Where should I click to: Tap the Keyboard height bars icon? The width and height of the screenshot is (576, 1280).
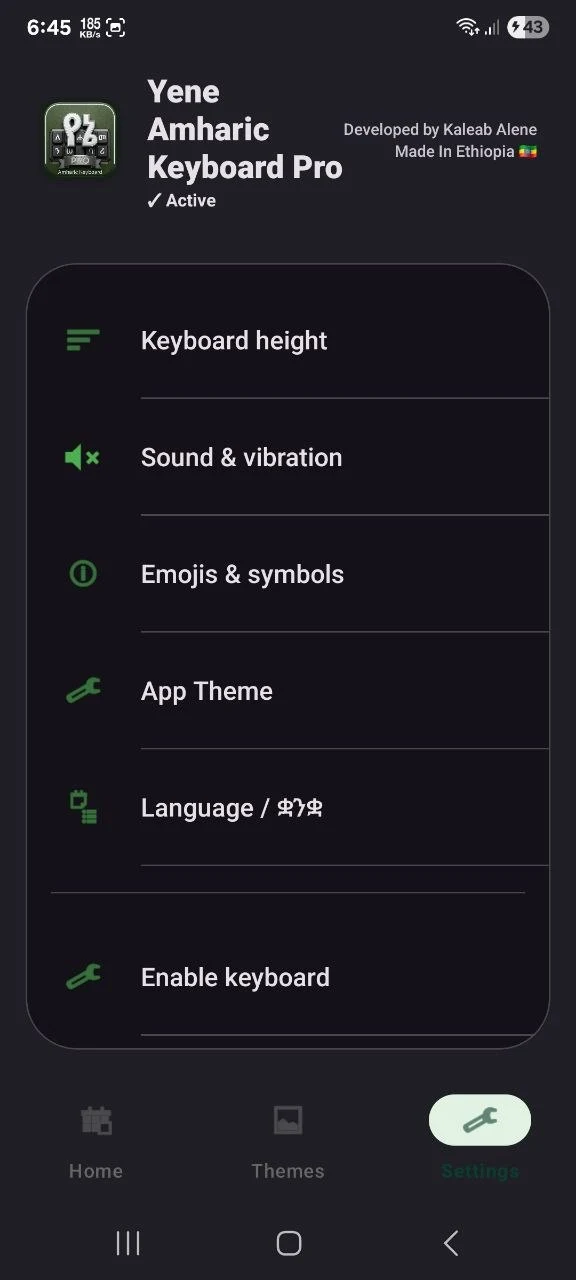click(83, 340)
